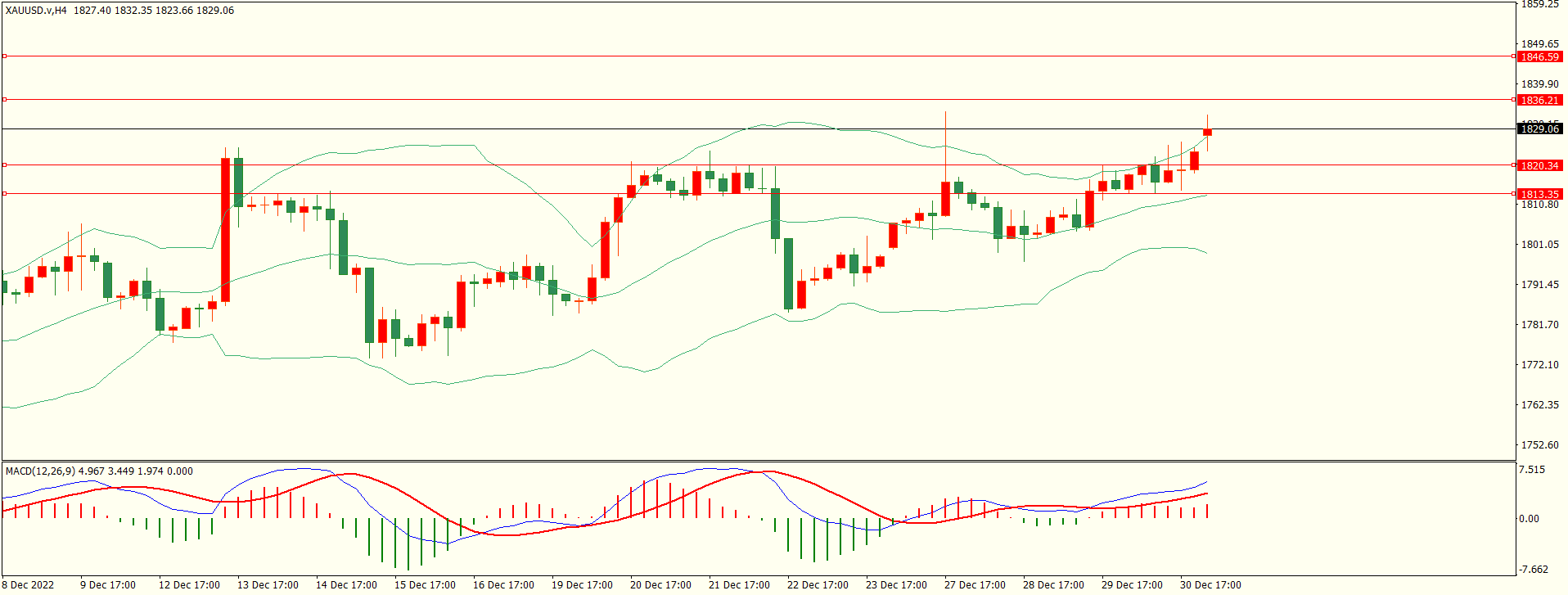Image resolution: width=1568 pixels, height=595 pixels.
Task: Click the 7.515 MACD scale value
Action: (1532, 470)
